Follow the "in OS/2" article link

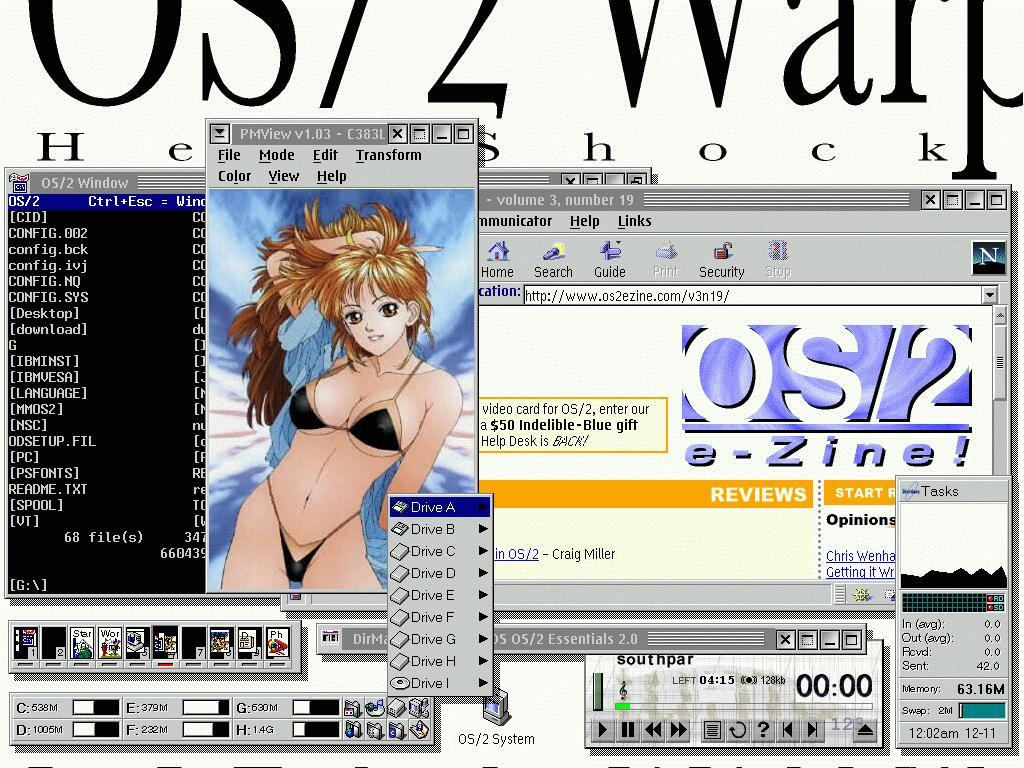(516, 554)
